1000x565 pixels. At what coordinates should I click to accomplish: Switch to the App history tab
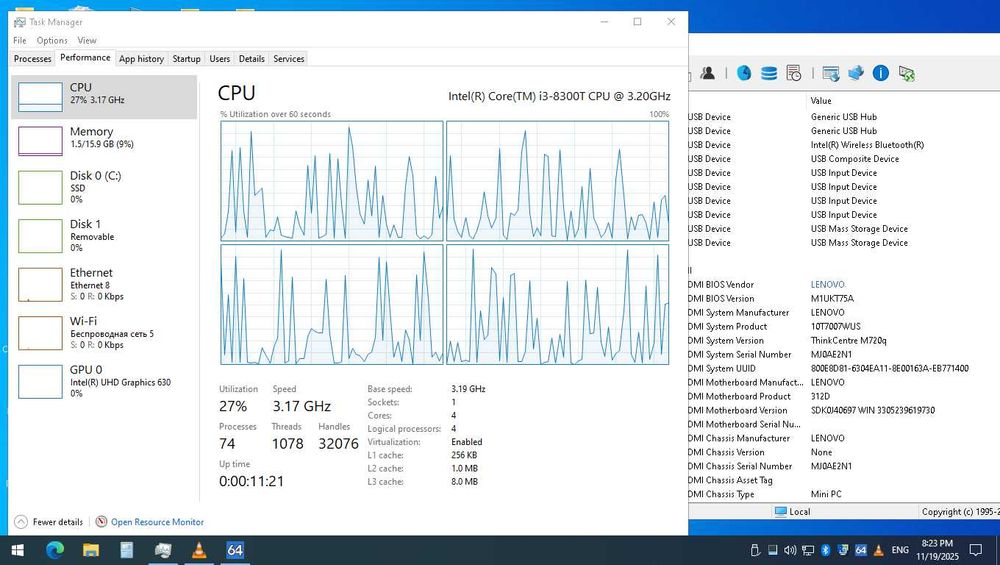pos(142,59)
